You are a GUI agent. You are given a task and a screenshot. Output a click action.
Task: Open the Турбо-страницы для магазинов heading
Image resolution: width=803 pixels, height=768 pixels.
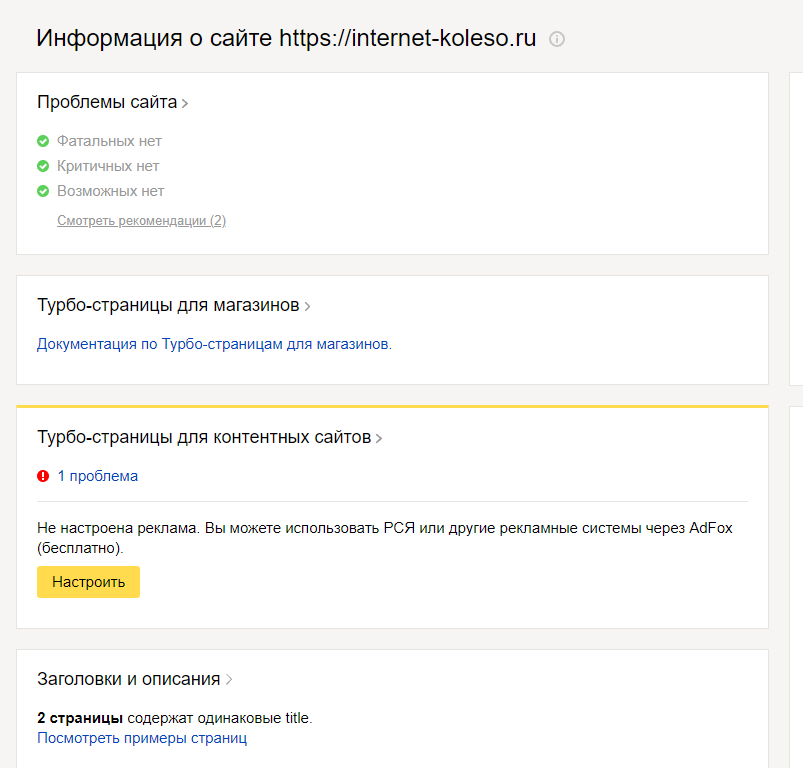(168, 305)
